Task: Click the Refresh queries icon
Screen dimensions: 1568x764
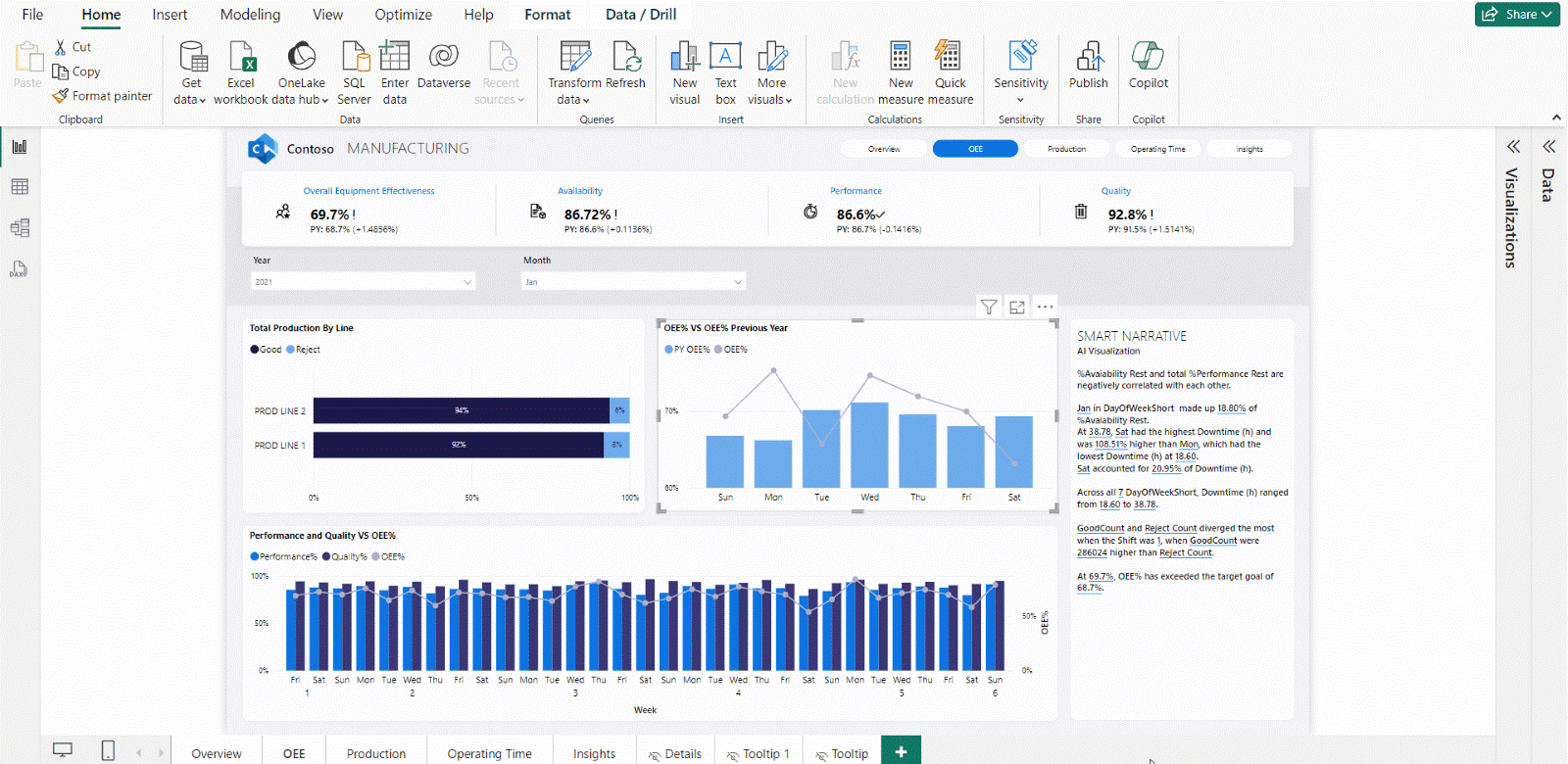Action: pyautogui.click(x=626, y=57)
